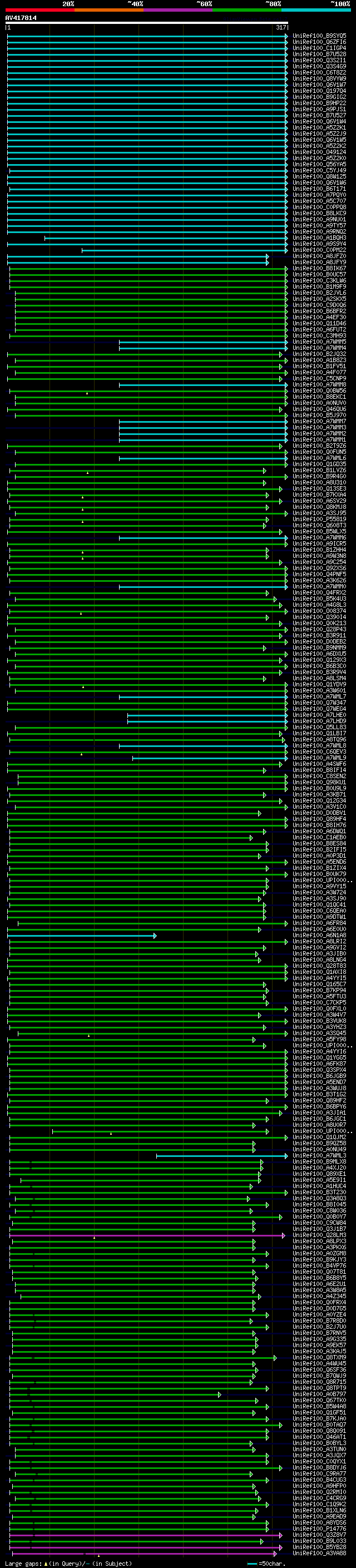The height and width of the screenshot is (1568, 356).
Task: Click hit label UniRef100_B2T9Z6
Action: tap(319, 446)
